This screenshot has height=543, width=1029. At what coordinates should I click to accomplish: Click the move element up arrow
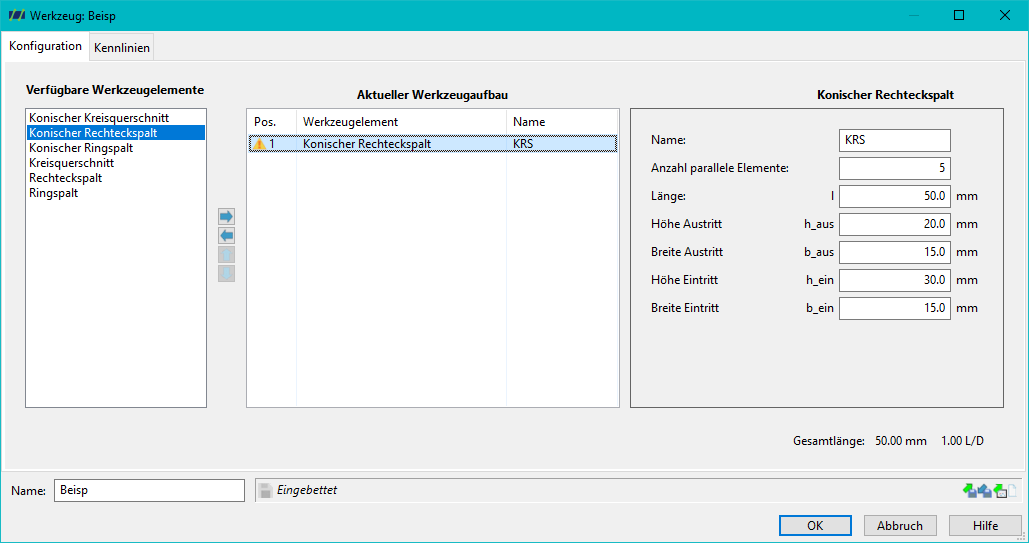(x=226, y=255)
